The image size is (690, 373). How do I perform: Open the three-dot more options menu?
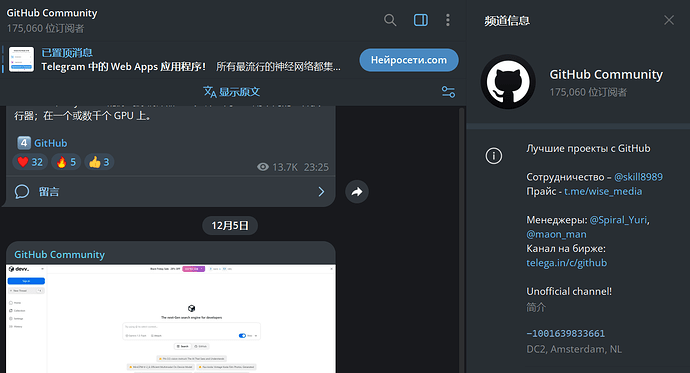pos(448,20)
